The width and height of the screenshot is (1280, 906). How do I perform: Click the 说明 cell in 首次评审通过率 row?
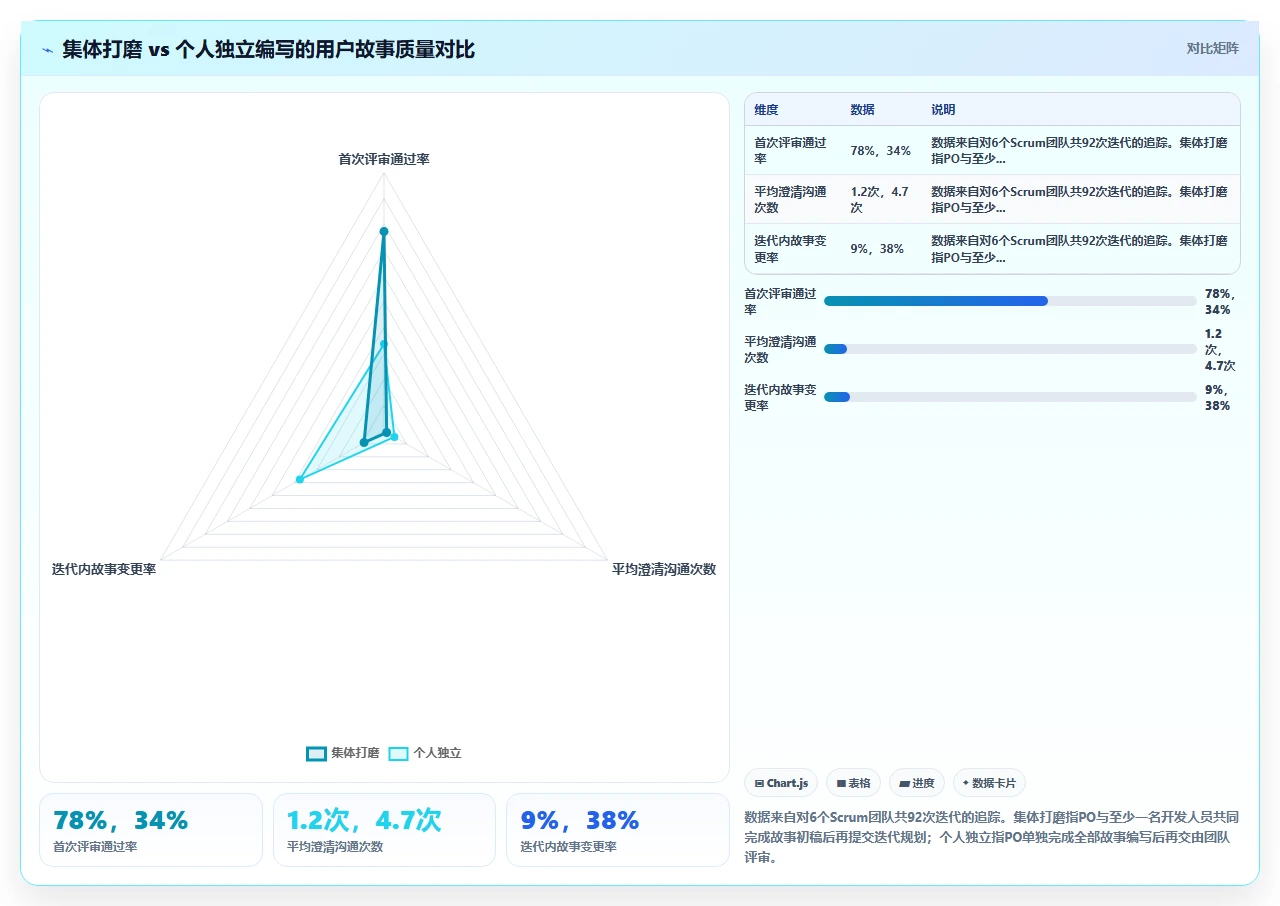pos(1080,151)
